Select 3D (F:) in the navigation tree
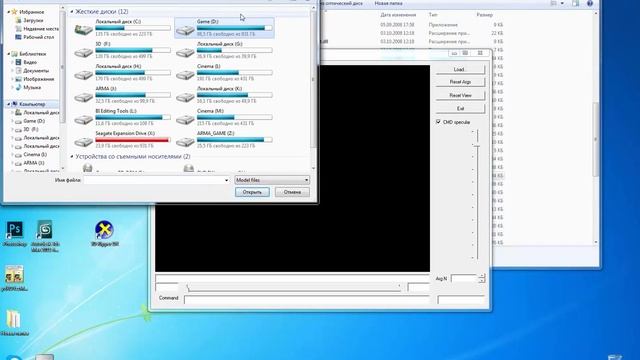 tap(31, 129)
